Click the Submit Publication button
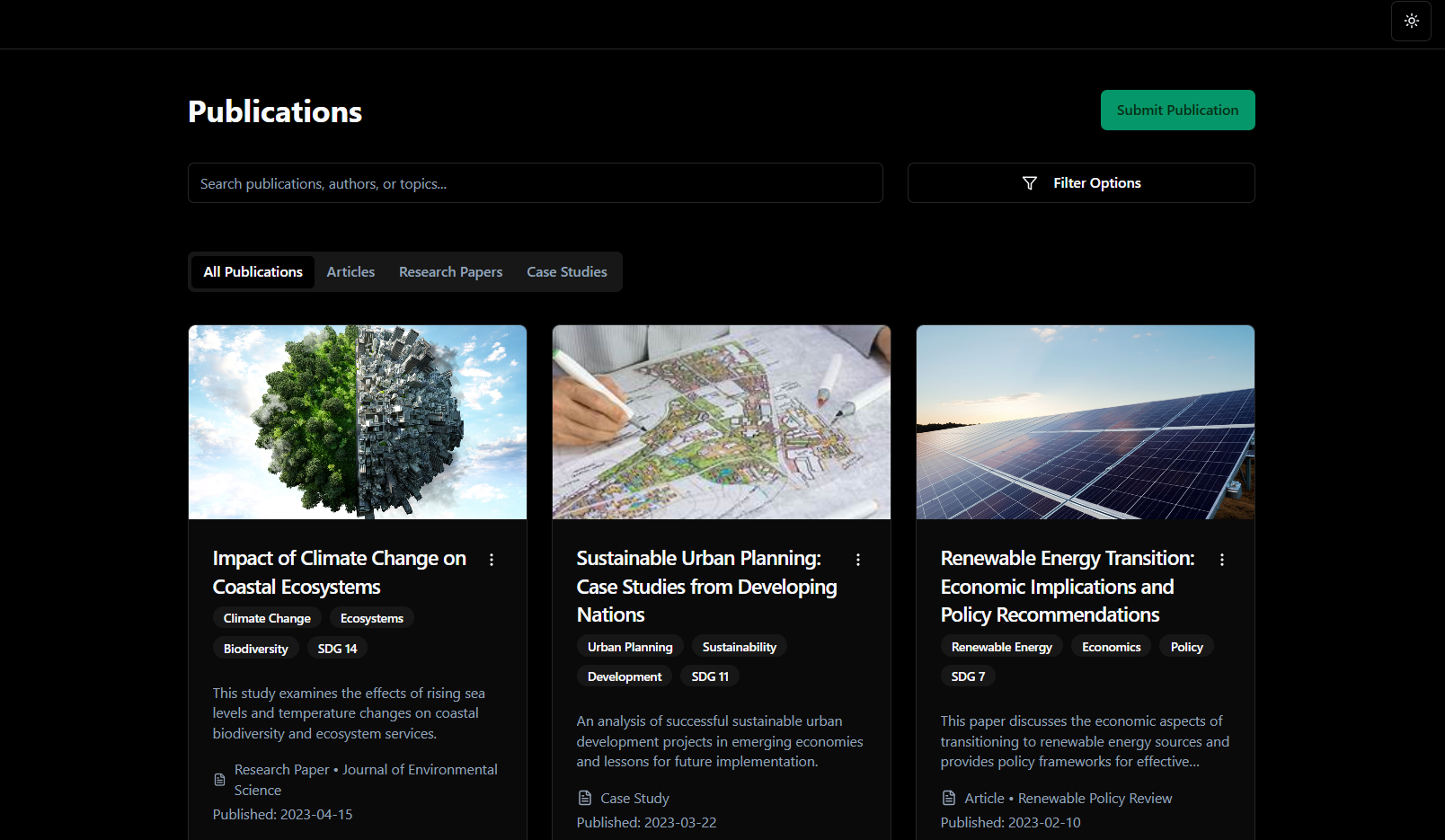1445x840 pixels. pos(1177,110)
